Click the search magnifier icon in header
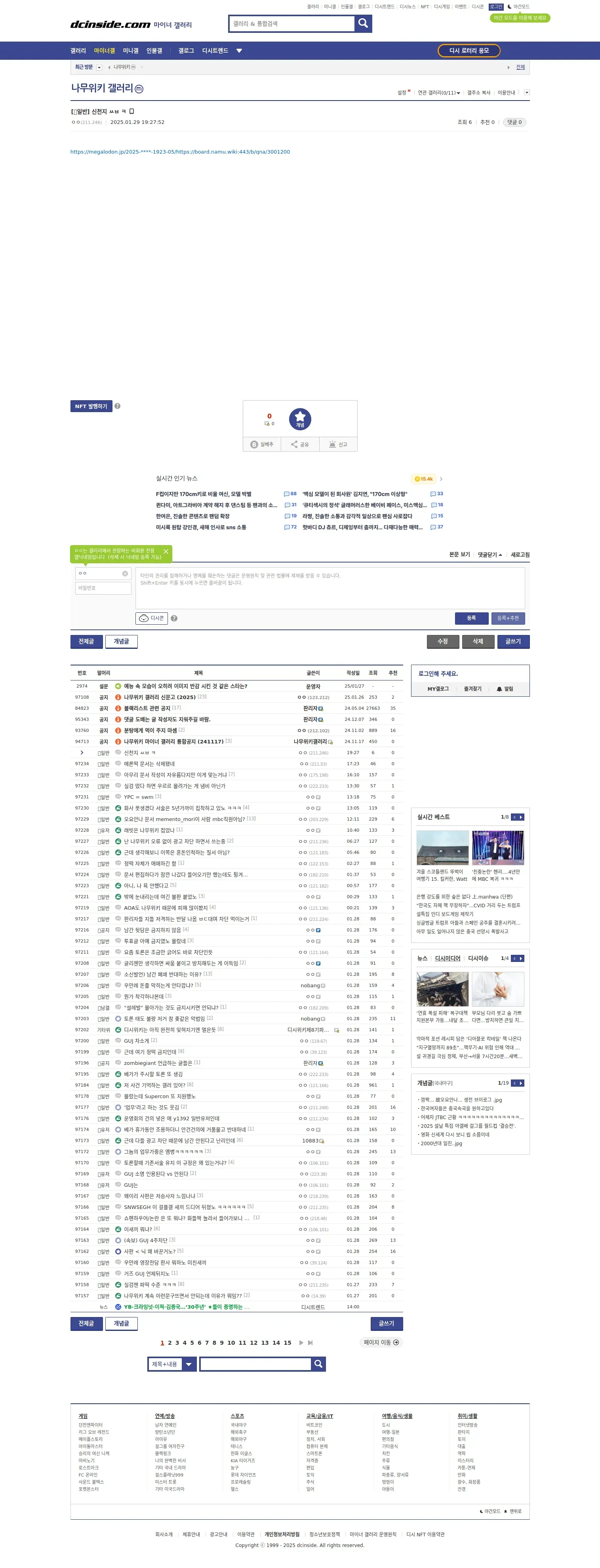600x1568 pixels. point(363,23)
